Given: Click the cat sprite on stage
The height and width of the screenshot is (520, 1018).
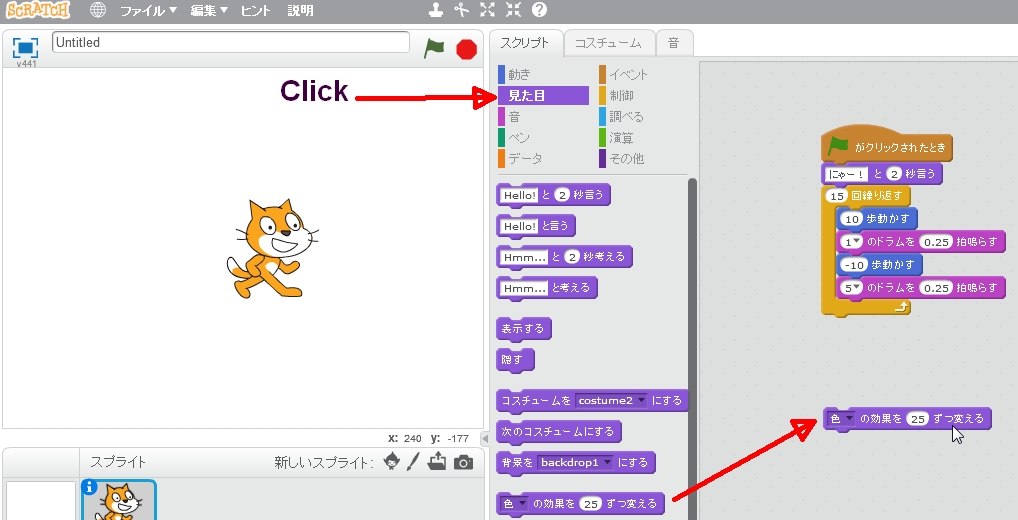Looking at the screenshot, I should tap(271, 249).
